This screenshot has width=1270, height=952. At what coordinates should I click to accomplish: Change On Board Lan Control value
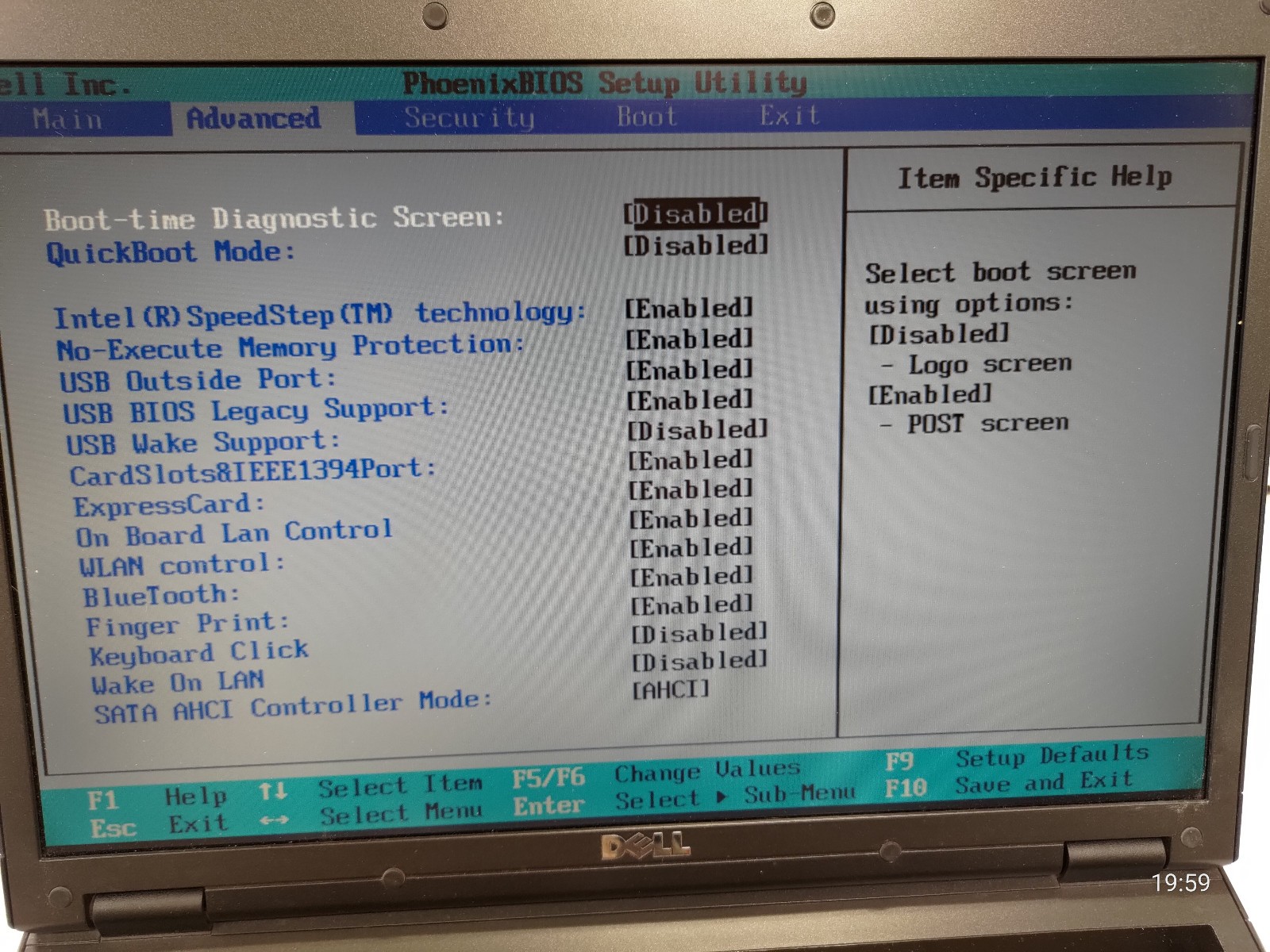(691, 519)
